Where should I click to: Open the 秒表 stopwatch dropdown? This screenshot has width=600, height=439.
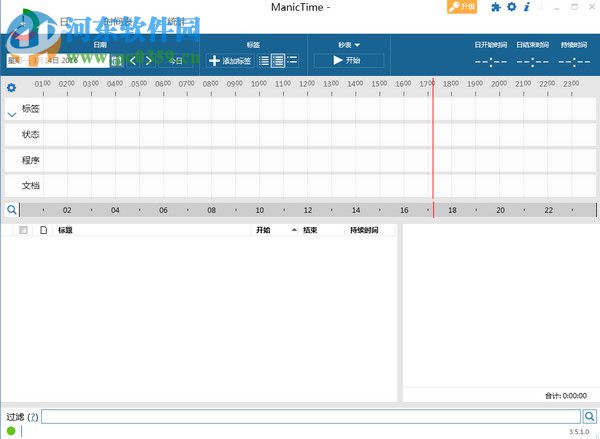pos(349,45)
